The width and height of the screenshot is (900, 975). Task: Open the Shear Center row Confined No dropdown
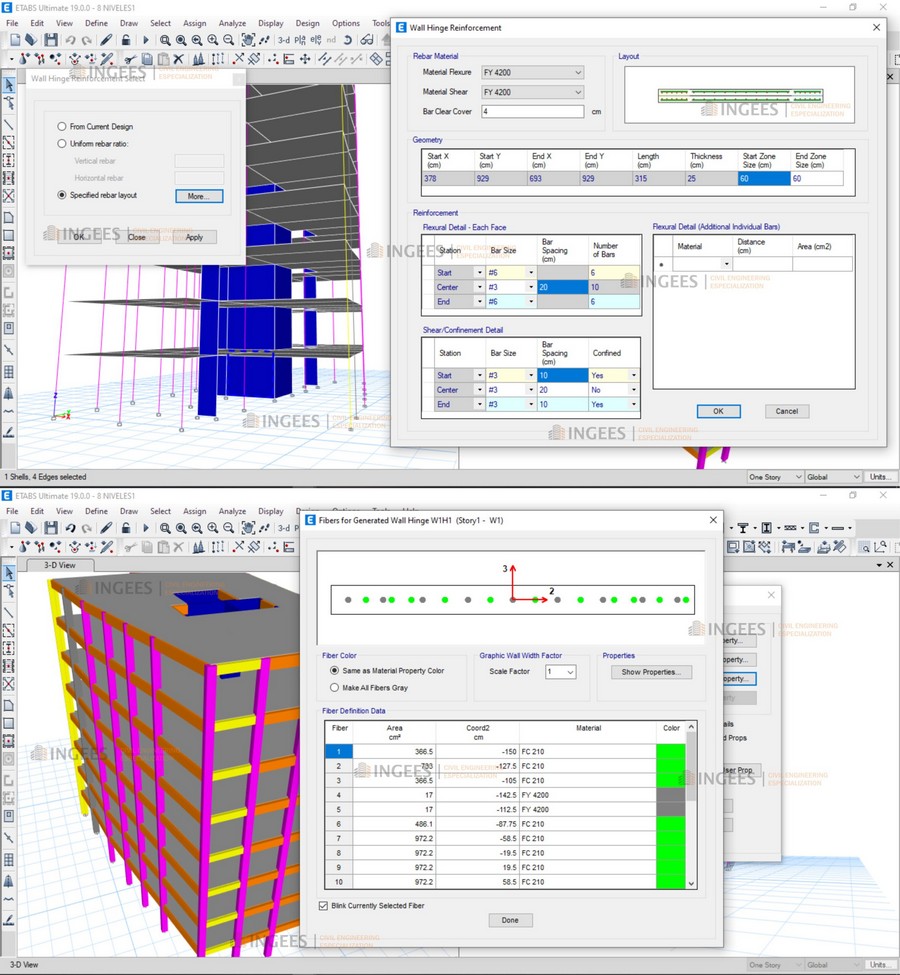click(x=634, y=390)
